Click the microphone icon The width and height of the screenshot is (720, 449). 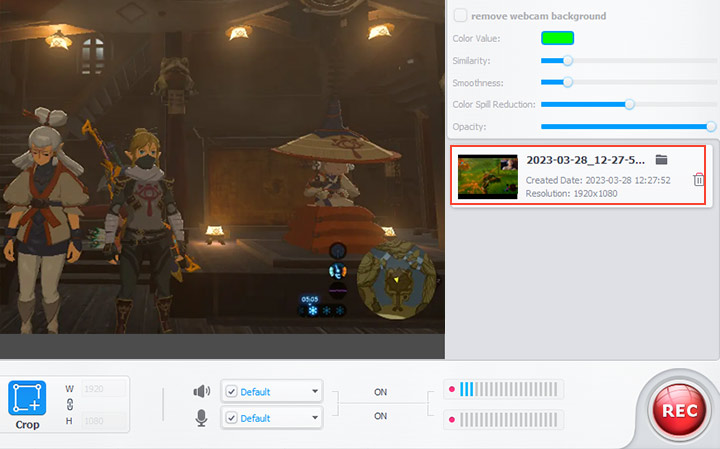coord(201,418)
